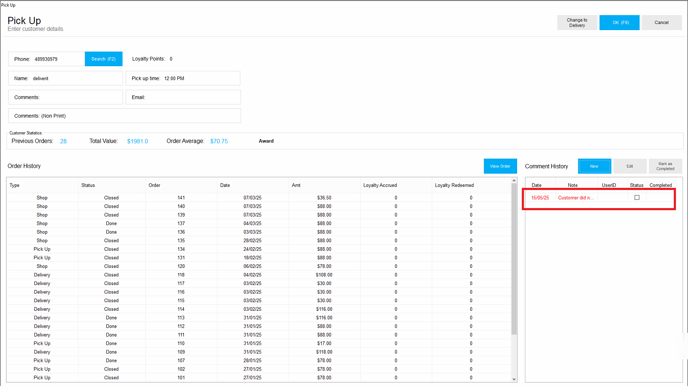
Task: Select order 135 dated 28/02/25
Action: pos(259,240)
